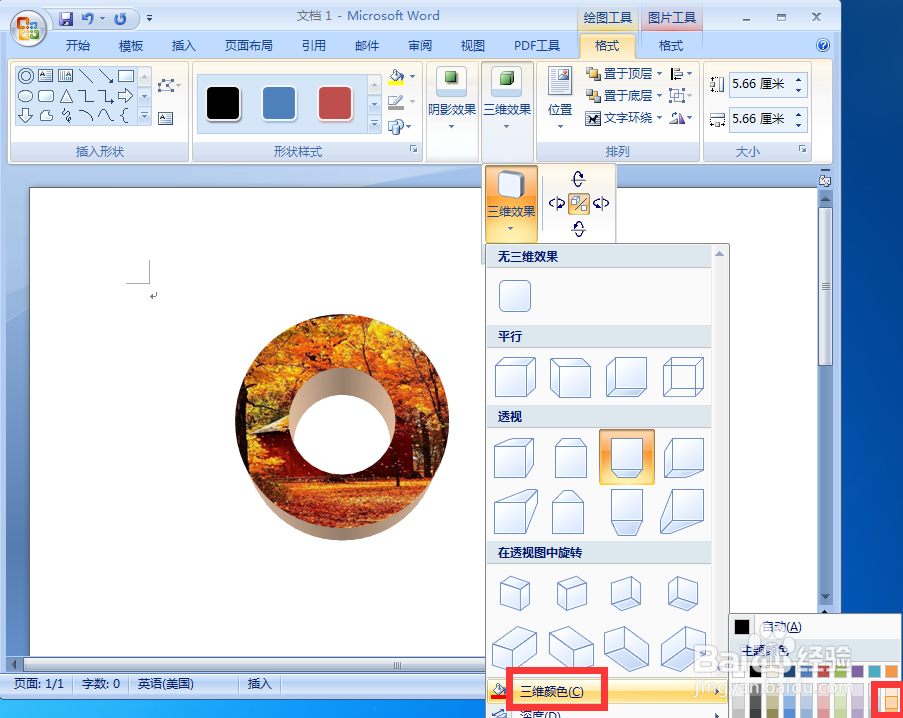Screen dimensions: 903x718
Task: Open the 开始 ribbon tab
Action: [x=77, y=45]
